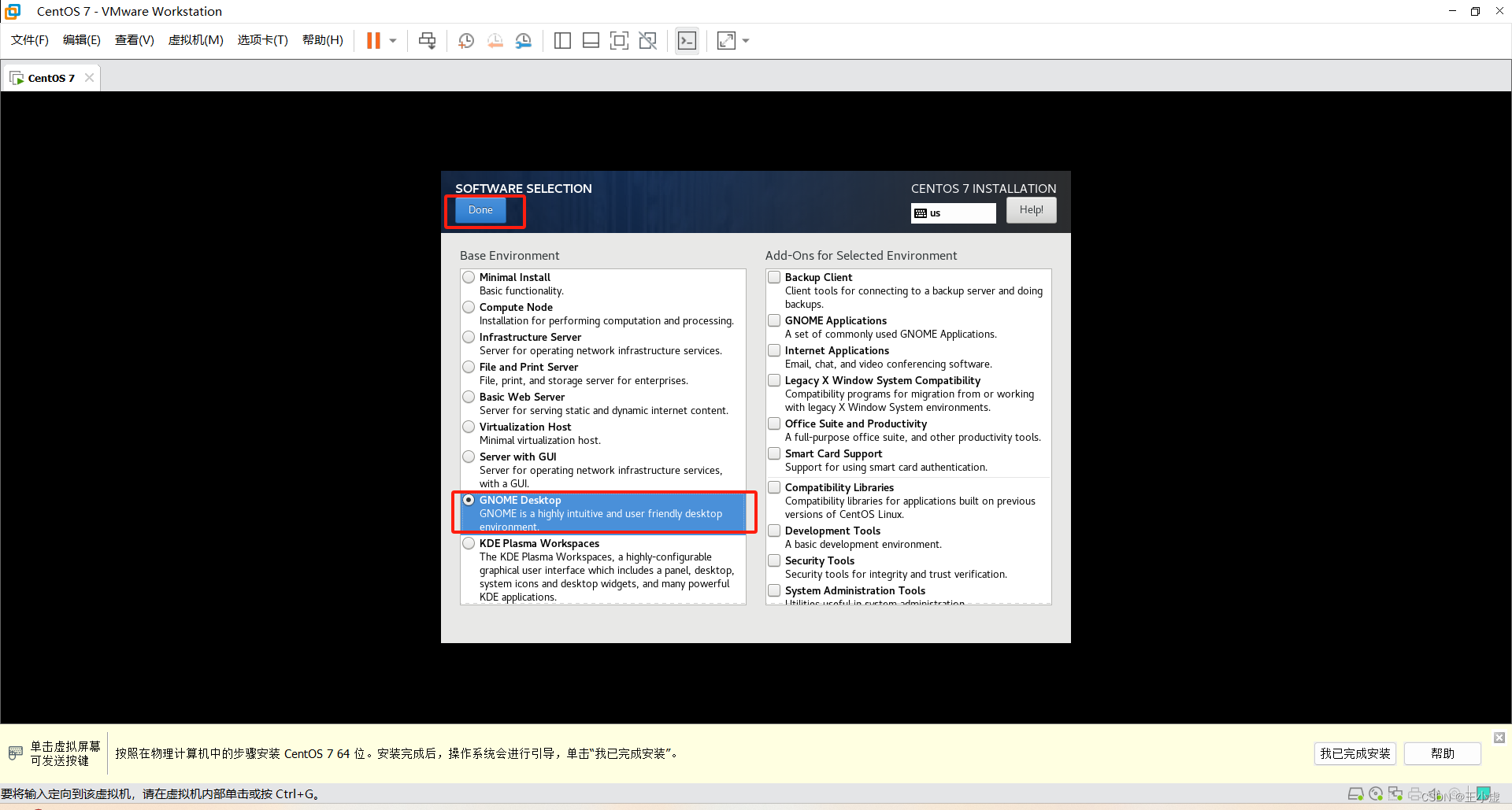1512x810 pixels.
Task: Choose the Server with GUI environment
Action: 469,457
